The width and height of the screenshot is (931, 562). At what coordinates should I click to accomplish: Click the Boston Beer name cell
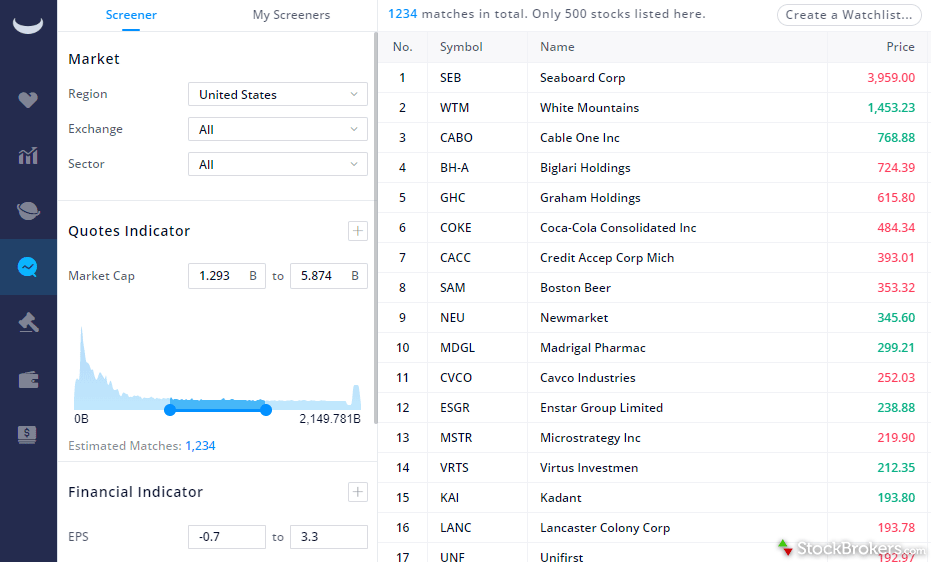575,288
